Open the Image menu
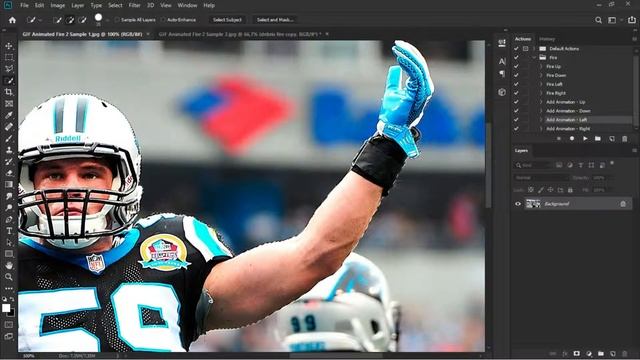Image resolution: width=640 pixels, height=360 pixels. coord(58,5)
